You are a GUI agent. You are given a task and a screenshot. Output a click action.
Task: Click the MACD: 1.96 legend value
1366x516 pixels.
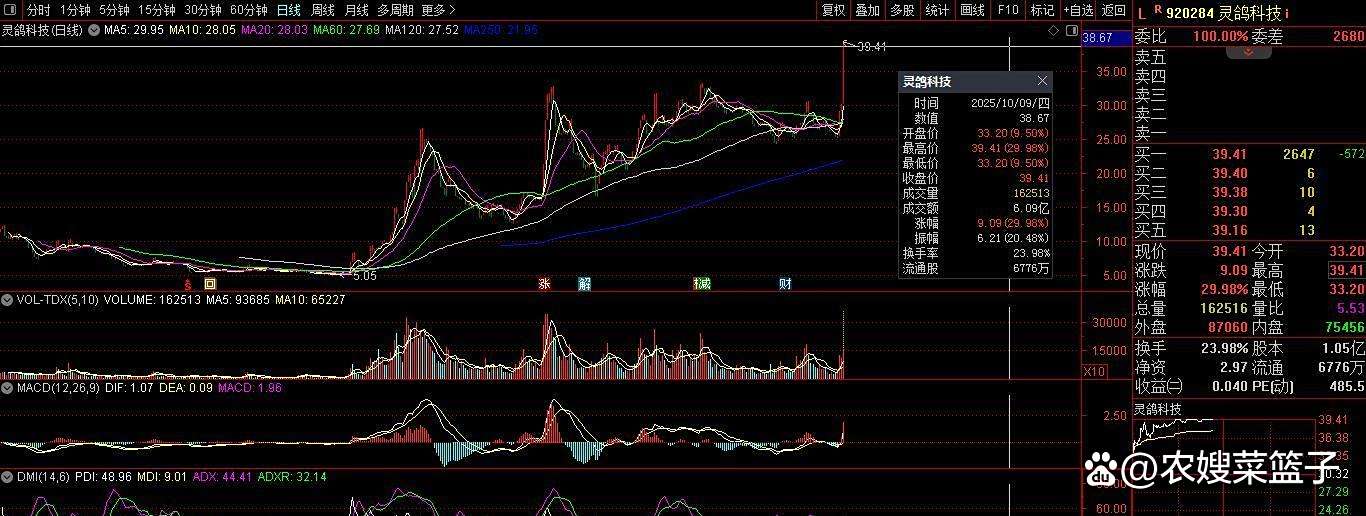click(x=250, y=386)
